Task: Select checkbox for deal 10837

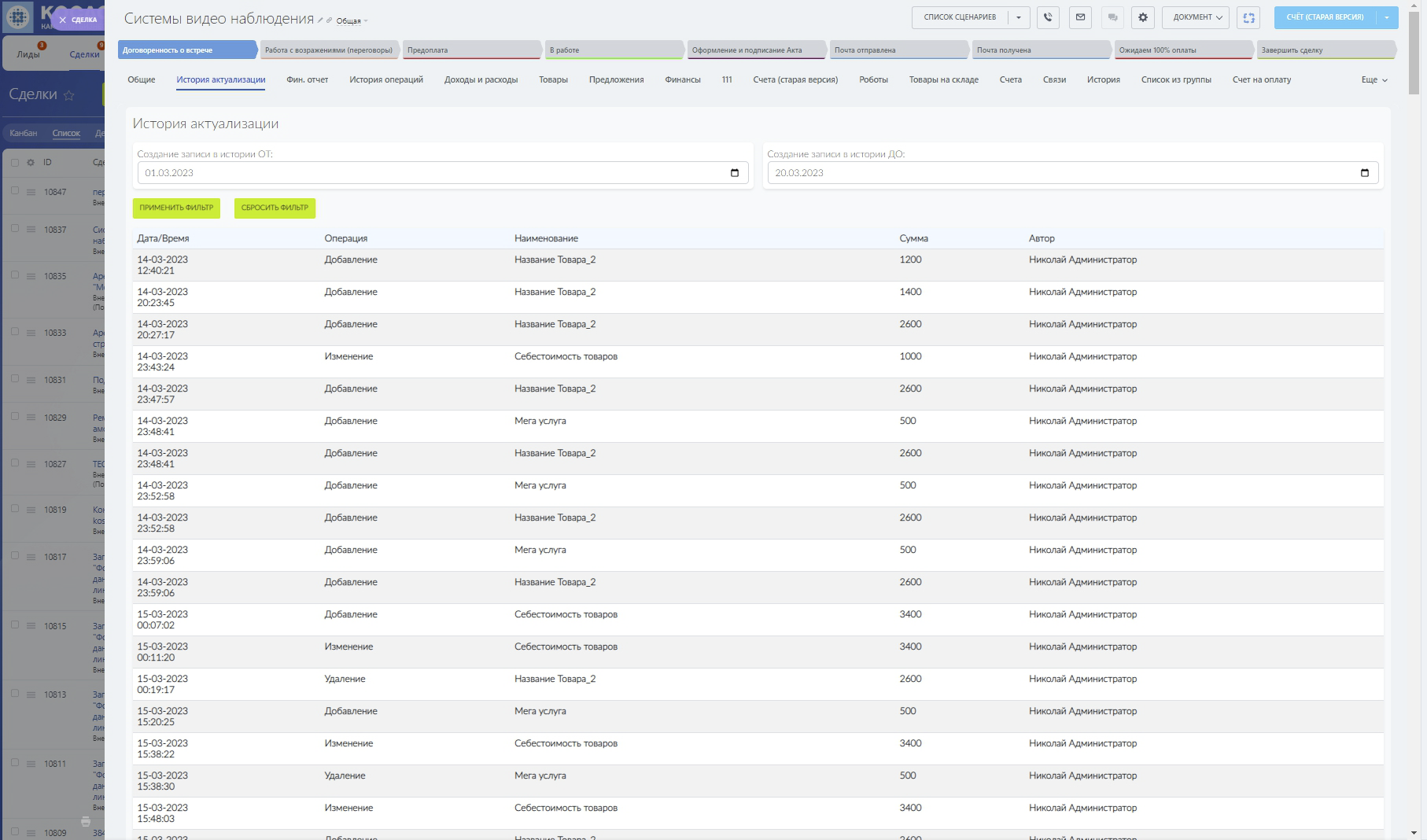Action: click(14, 229)
